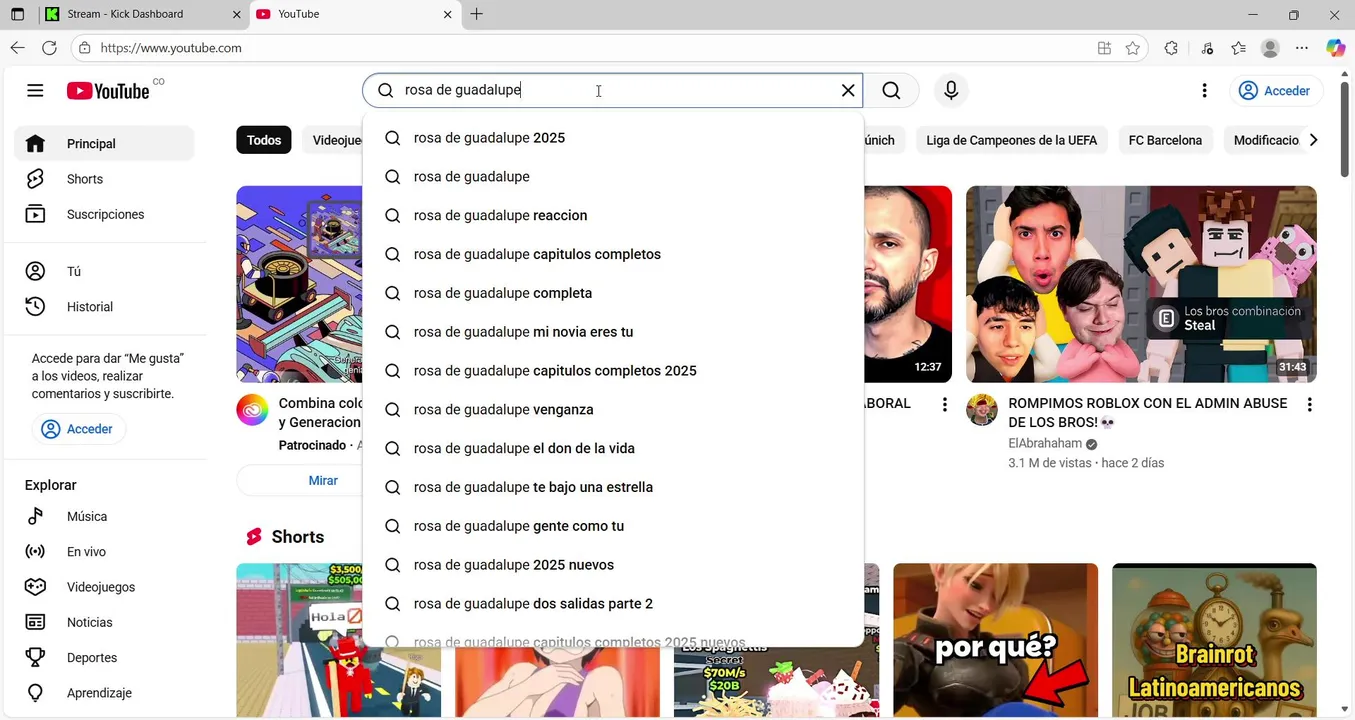
Task: Start voice search with microphone icon
Action: click(x=951, y=91)
